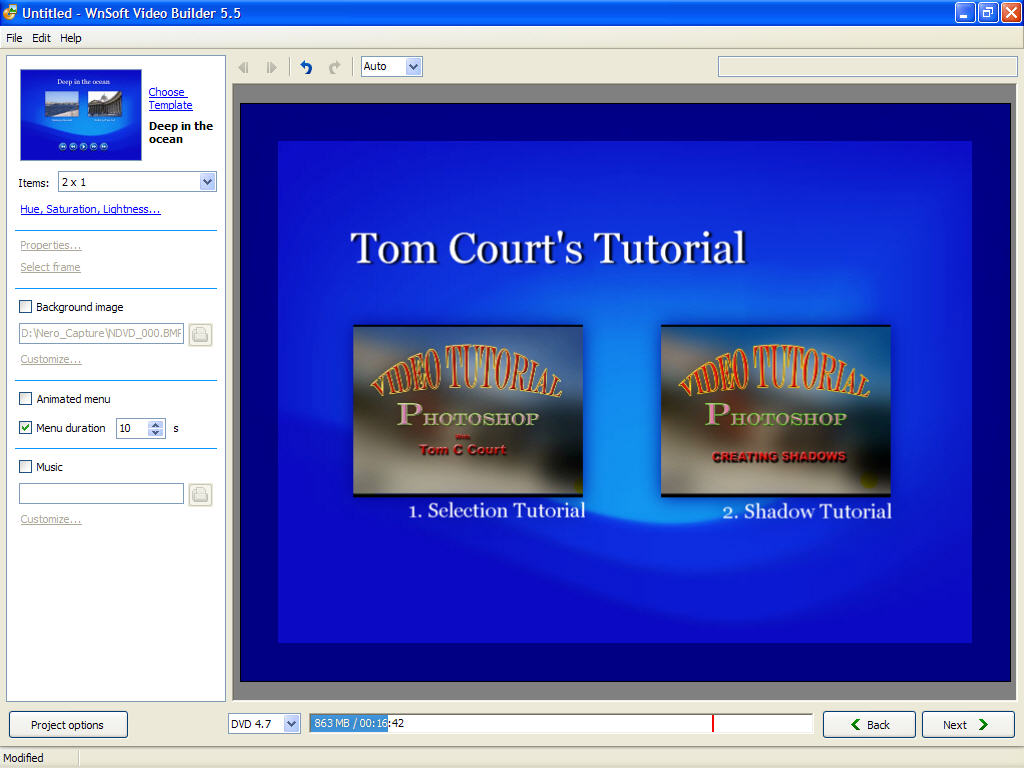Enable the Music checkbox
Viewport: 1024px width, 768px height.
pos(25,466)
